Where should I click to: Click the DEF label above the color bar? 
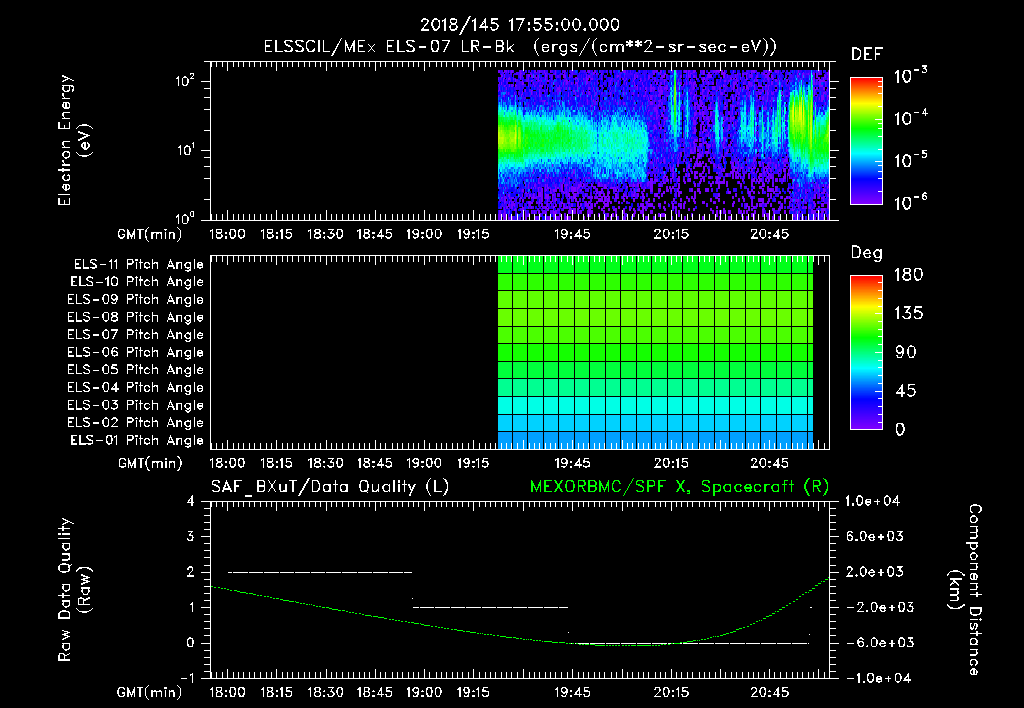coord(867,54)
